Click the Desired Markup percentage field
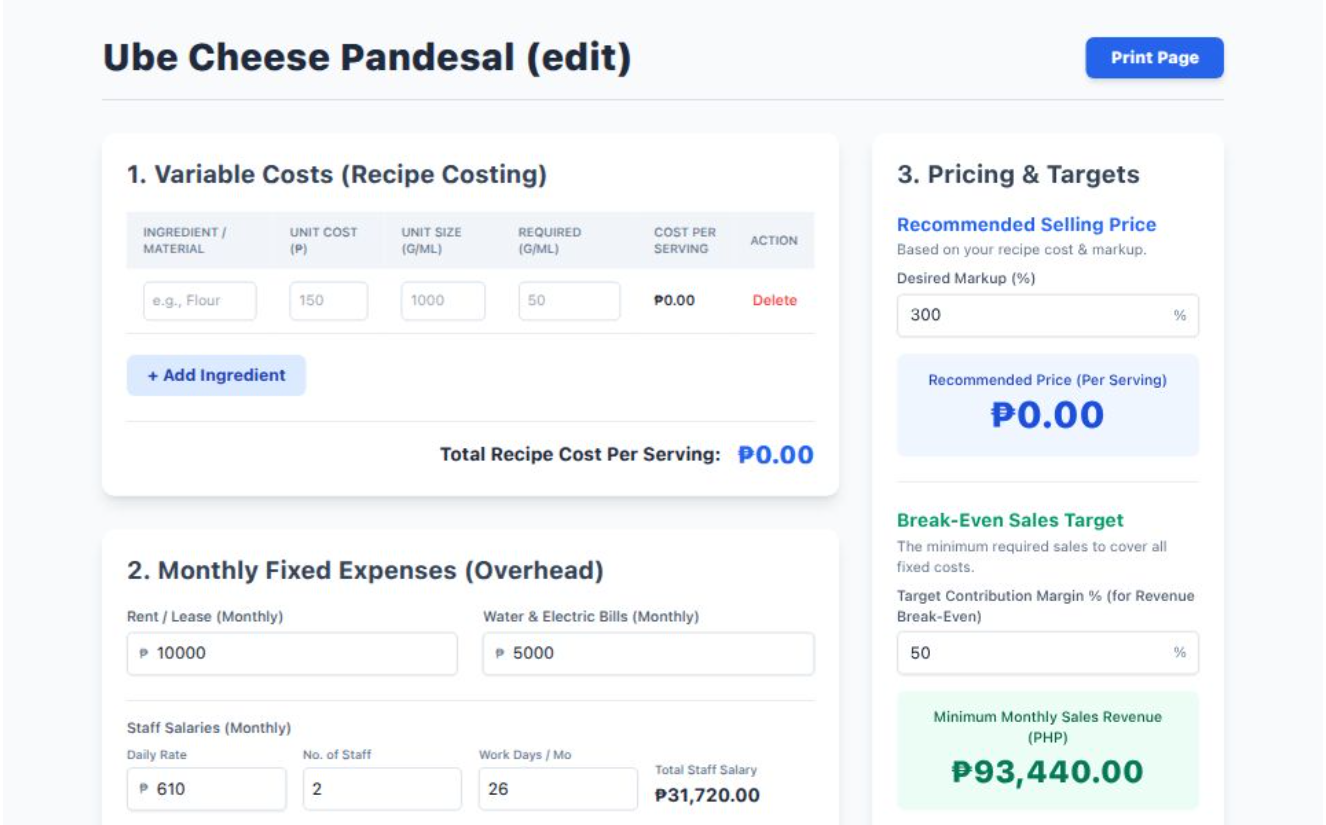The width and height of the screenshot is (1326, 825). coord(1047,315)
